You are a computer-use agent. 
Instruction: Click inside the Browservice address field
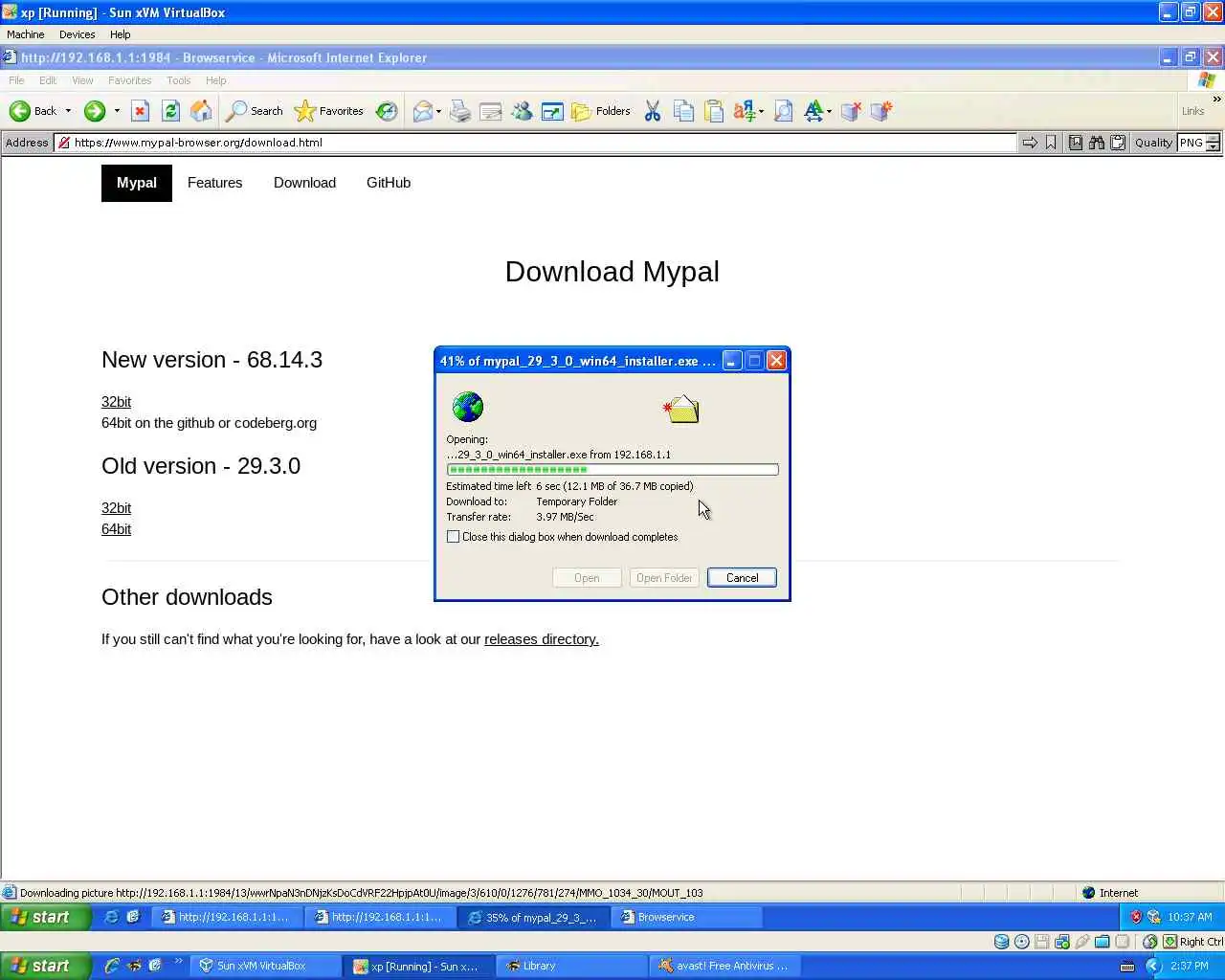[x=536, y=143]
